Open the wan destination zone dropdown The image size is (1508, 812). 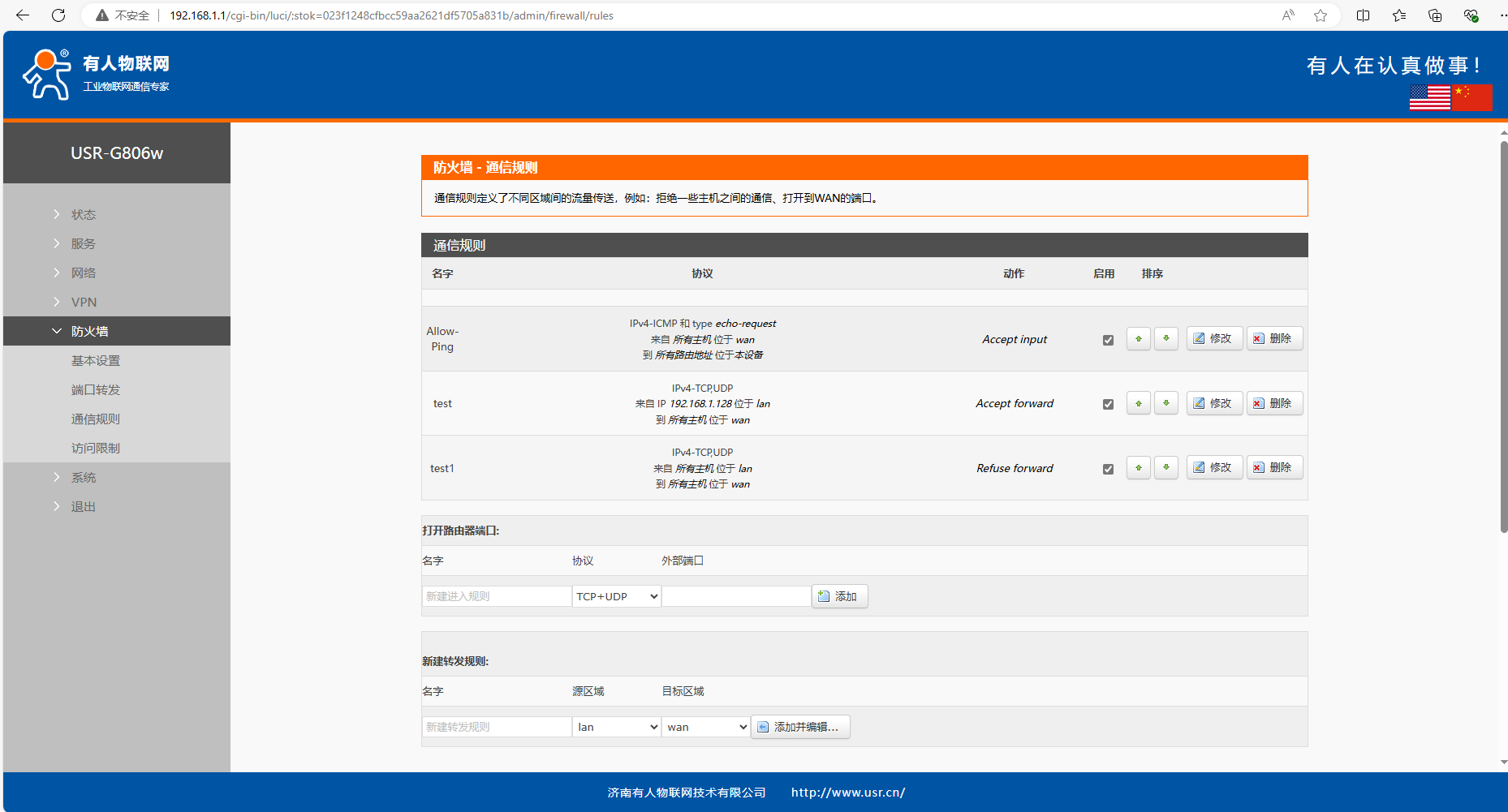(x=705, y=727)
